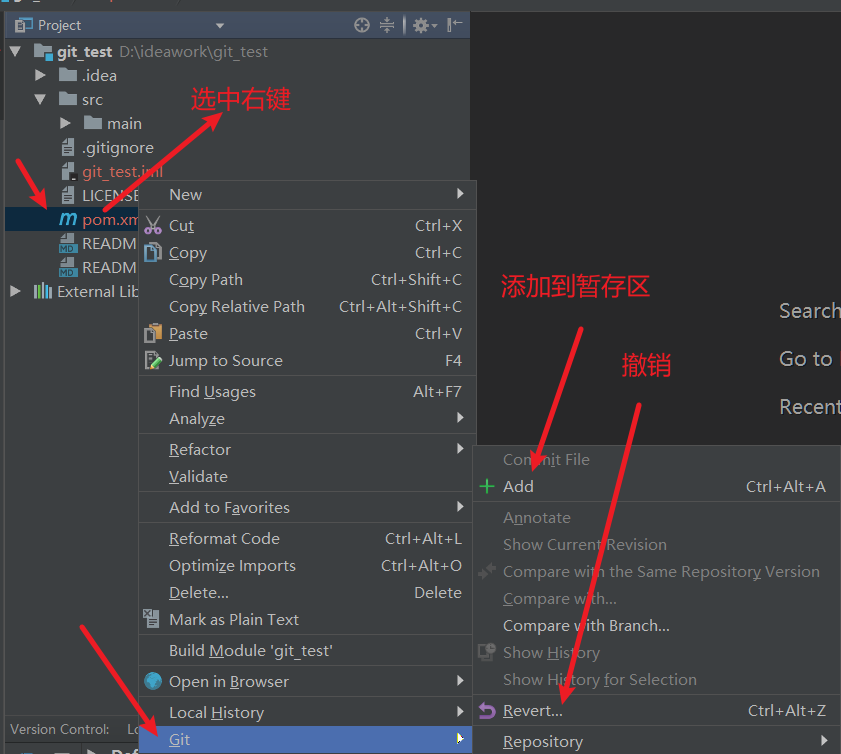The image size is (841, 754).
Task: Select the git_test.iml file
Action: tap(122, 172)
